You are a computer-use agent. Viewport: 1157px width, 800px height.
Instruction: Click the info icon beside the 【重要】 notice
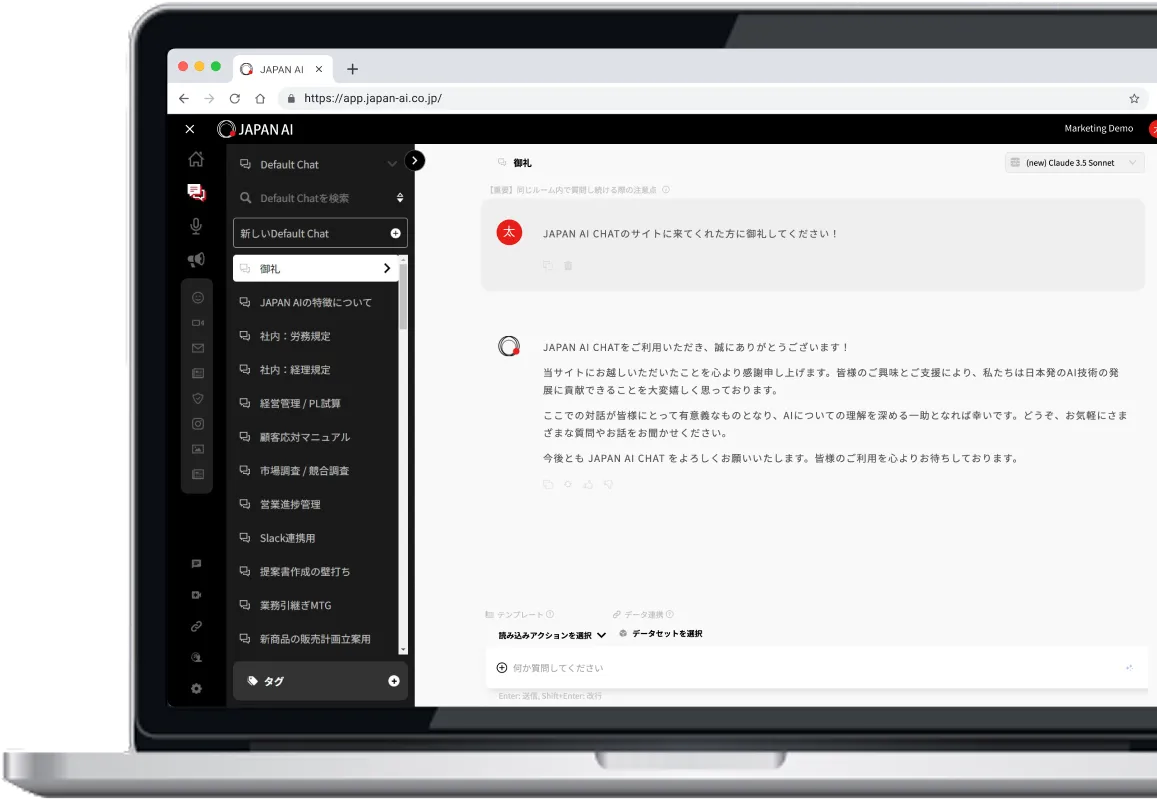pos(666,190)
